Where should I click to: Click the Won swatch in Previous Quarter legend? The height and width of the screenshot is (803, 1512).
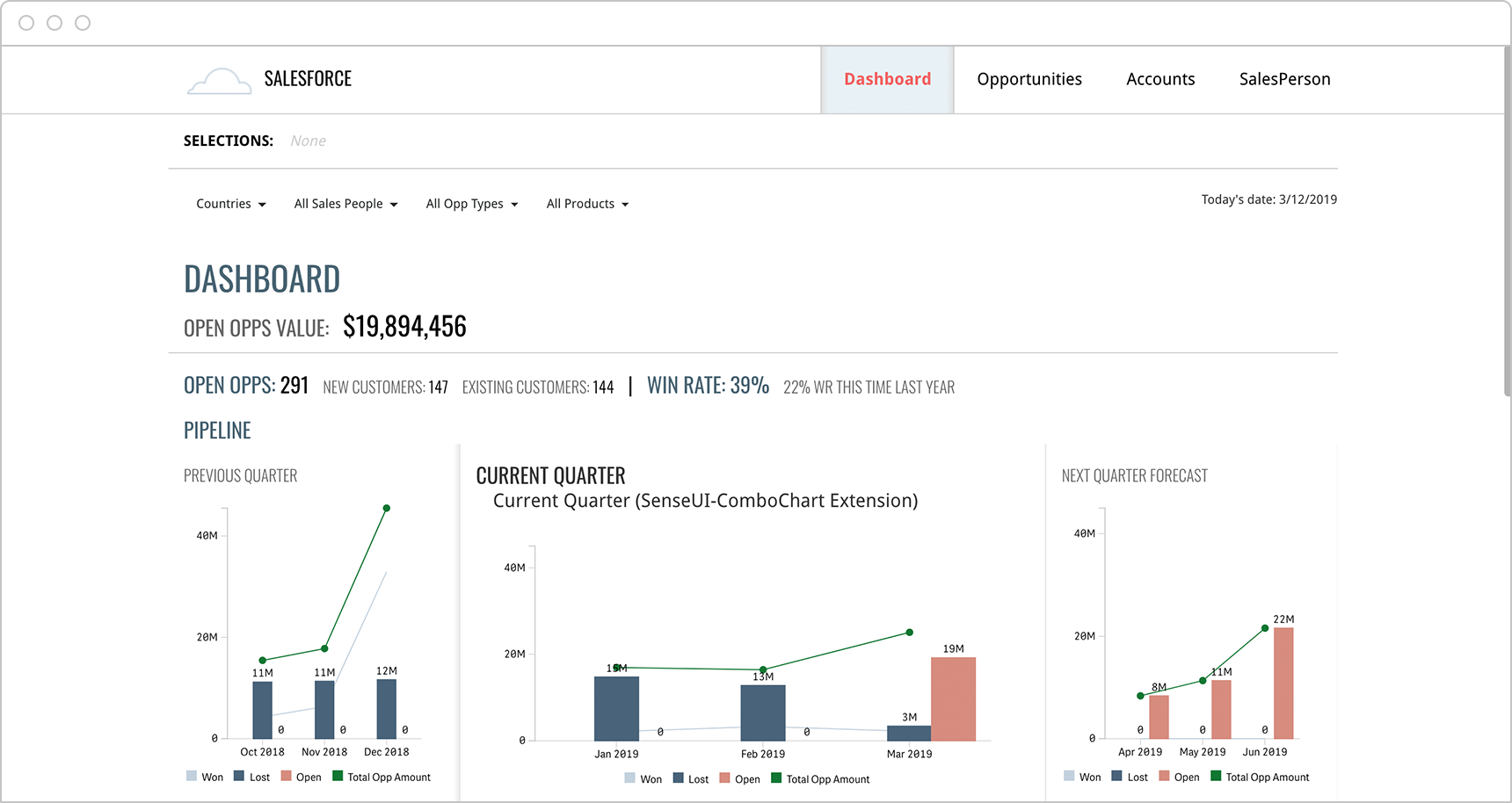192,776
